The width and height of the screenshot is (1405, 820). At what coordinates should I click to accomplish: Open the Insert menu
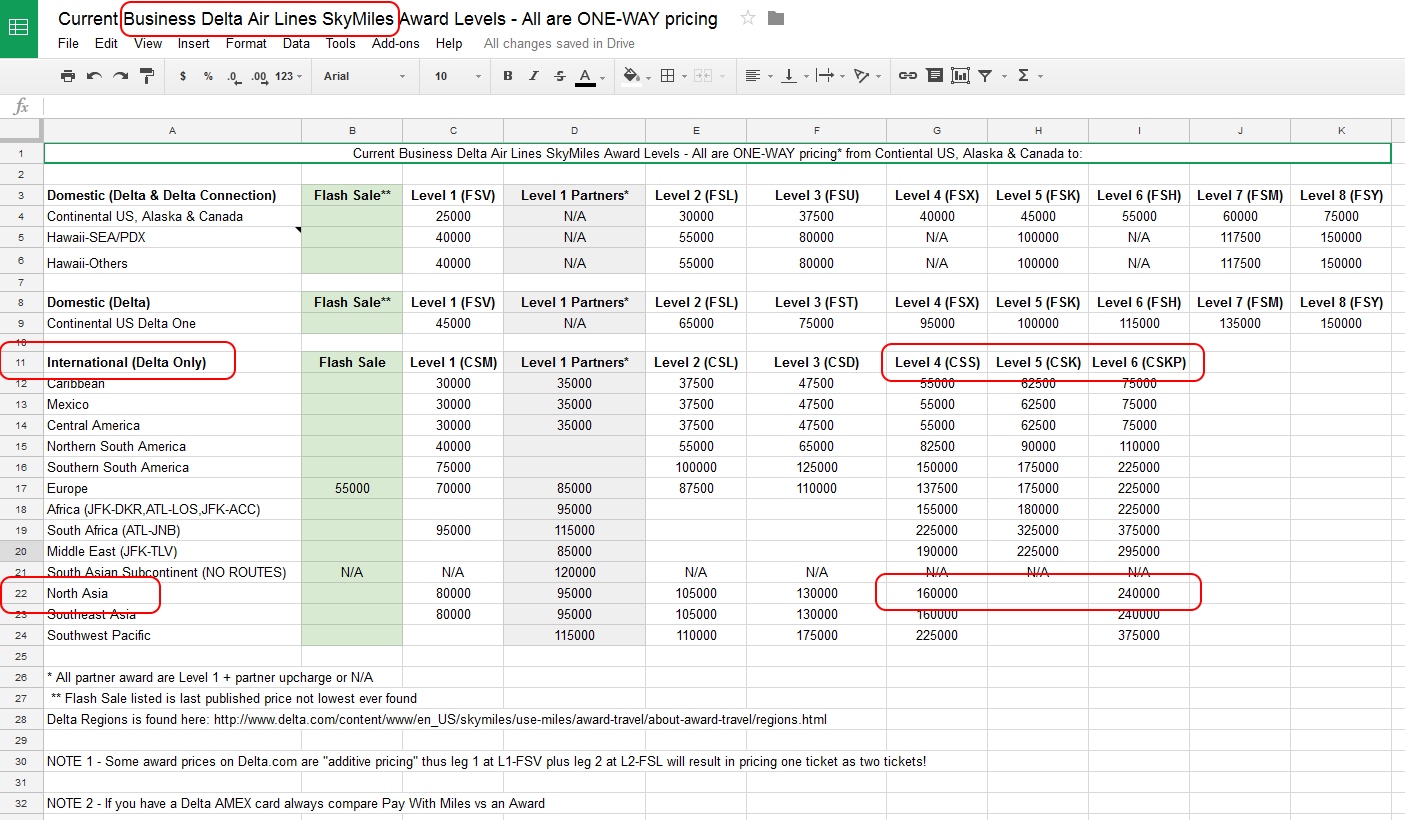pos(194,43)
